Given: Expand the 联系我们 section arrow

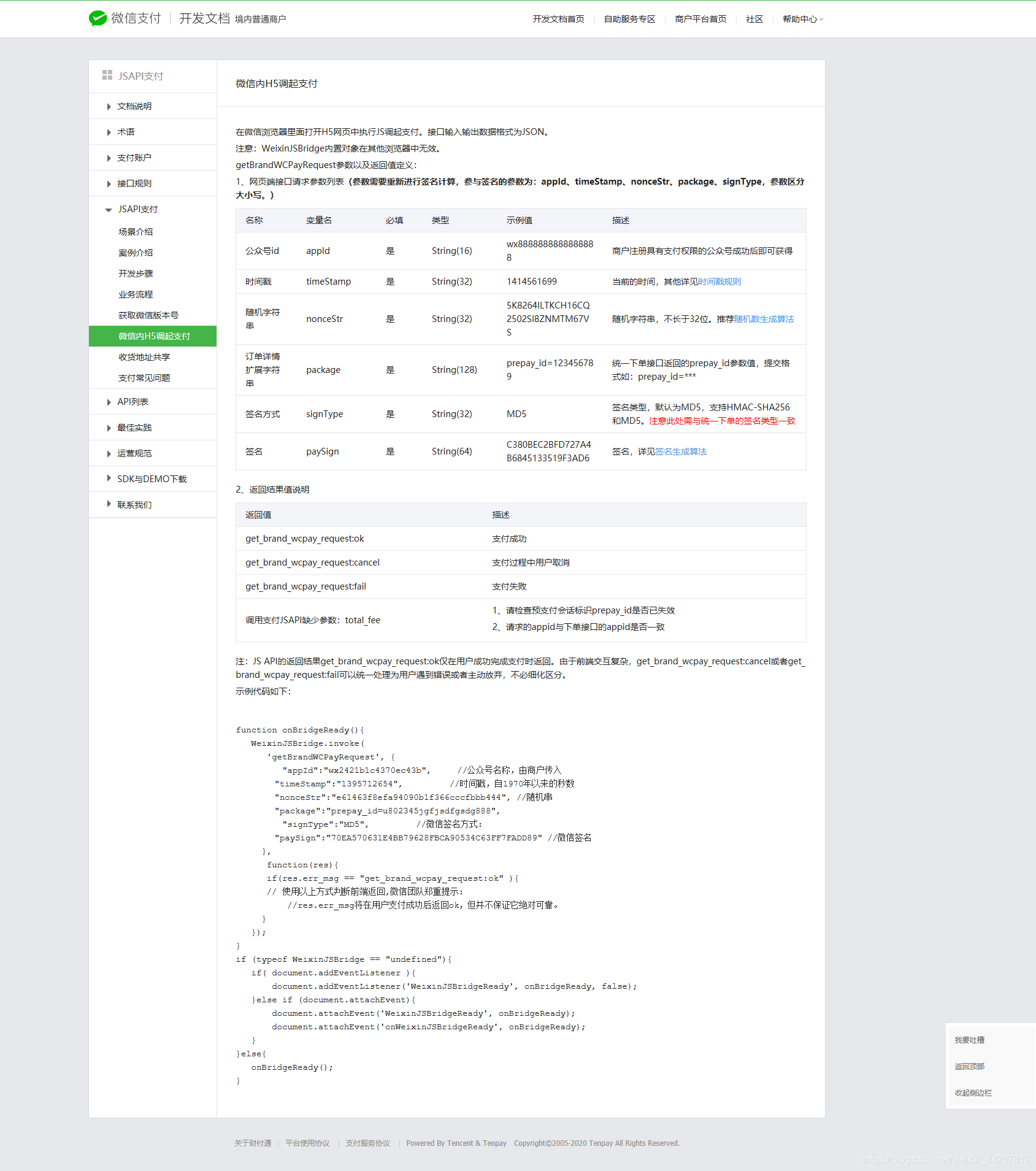Looking at the screenshot, I should point(109,504).
